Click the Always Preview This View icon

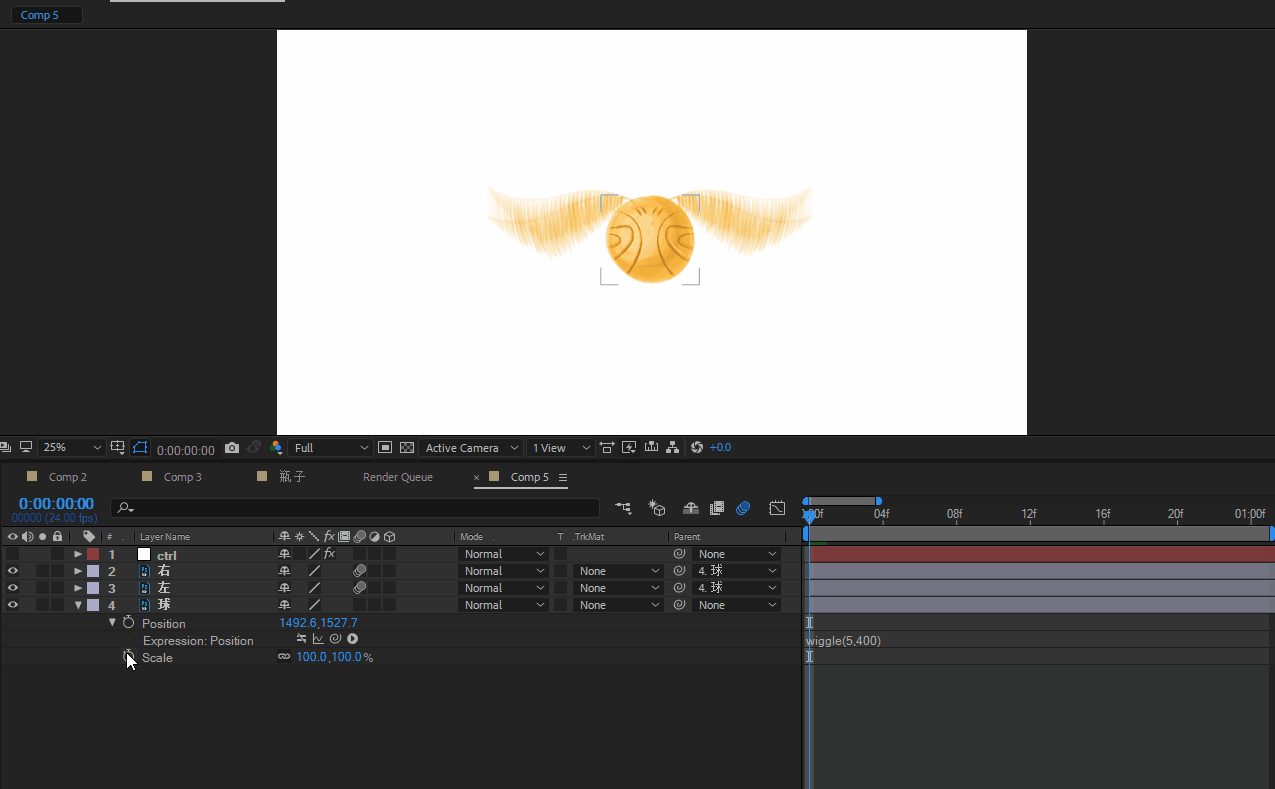[6, 448]
